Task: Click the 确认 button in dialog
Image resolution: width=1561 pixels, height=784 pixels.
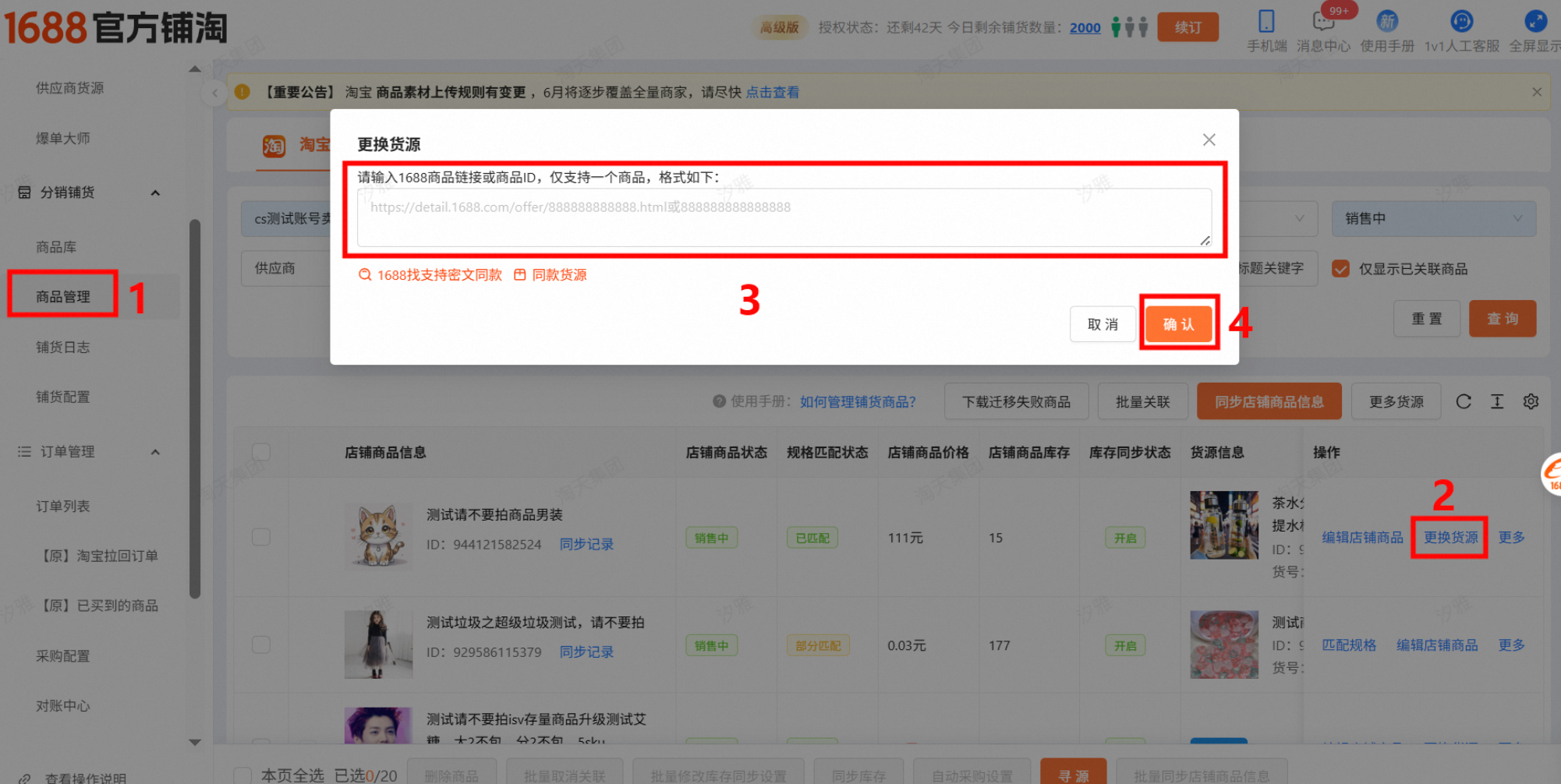Action: pos(1178,324)
